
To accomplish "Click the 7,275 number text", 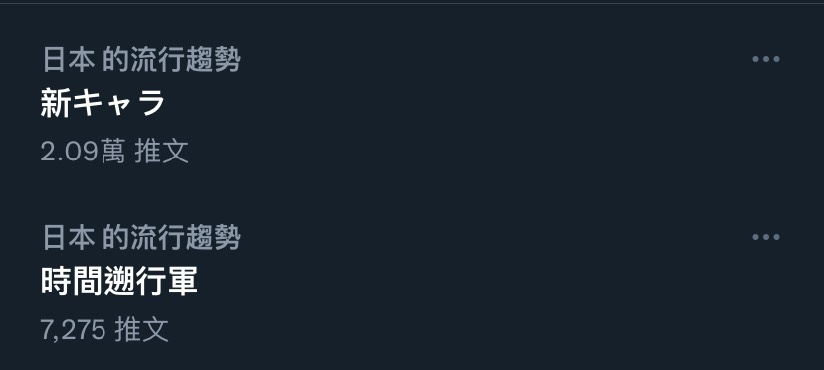I will point(73,331).
